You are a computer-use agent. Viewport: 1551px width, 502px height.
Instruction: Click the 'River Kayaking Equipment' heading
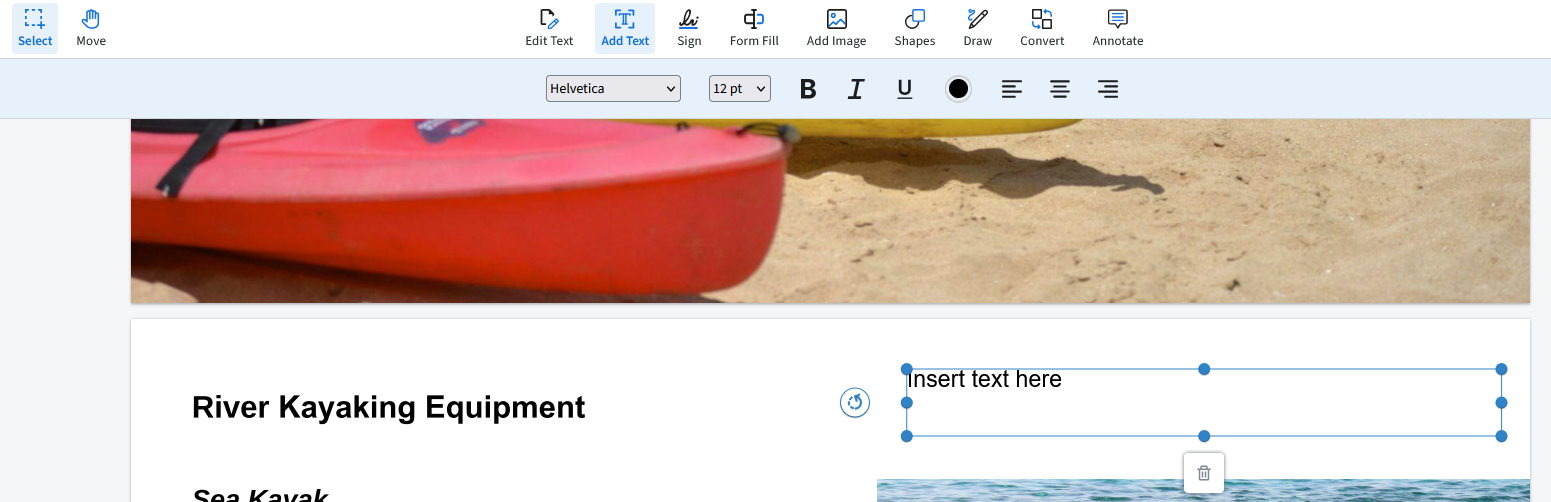point(389,408)
